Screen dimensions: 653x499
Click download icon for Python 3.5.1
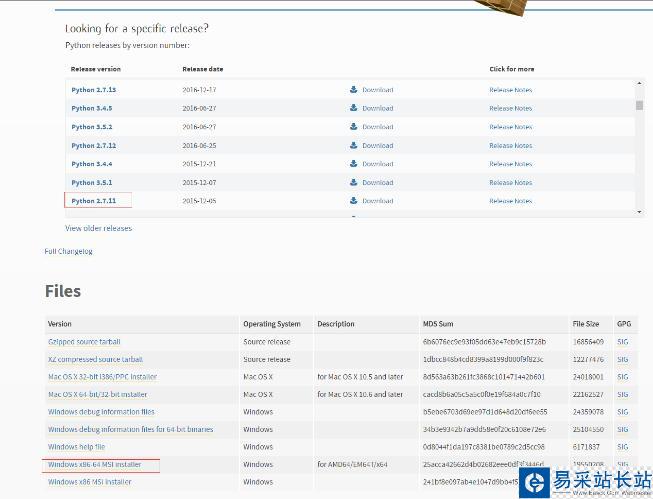click(354, 182)
